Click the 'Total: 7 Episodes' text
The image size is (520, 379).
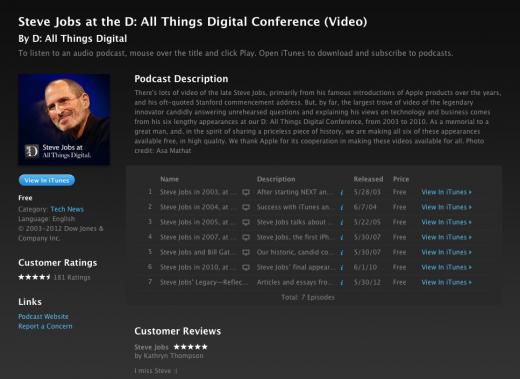tap(308, 297)
